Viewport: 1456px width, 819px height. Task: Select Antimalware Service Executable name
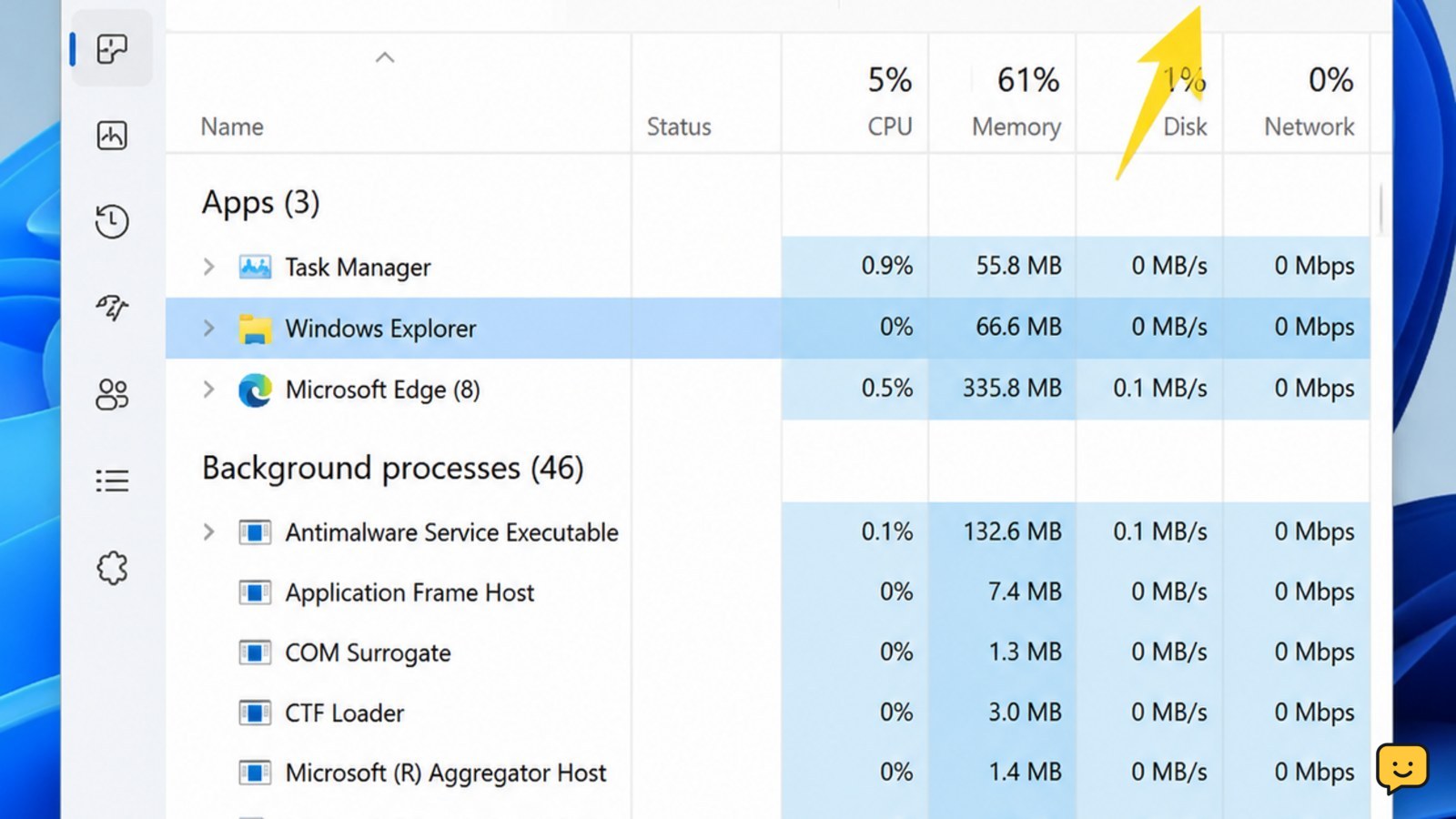pos(451,532)
